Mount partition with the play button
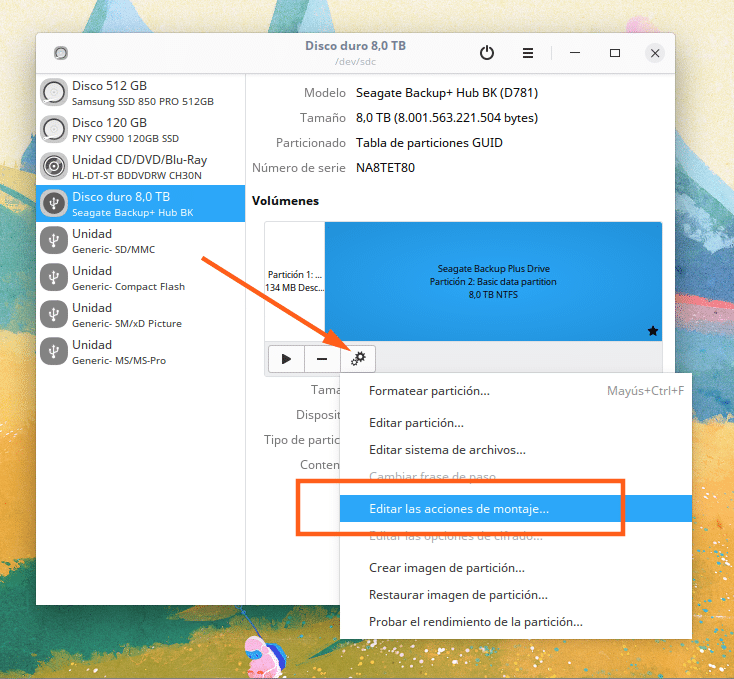The image size is (734, 679). pos(286,359)
